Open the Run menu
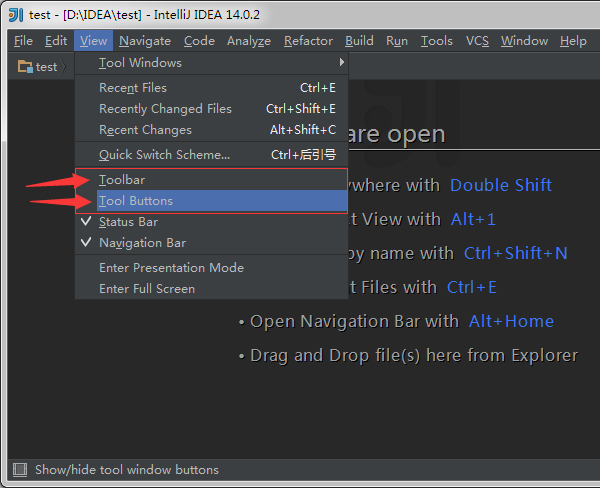Viewport: 600px width, 488px height. click(x=397, y=41)
